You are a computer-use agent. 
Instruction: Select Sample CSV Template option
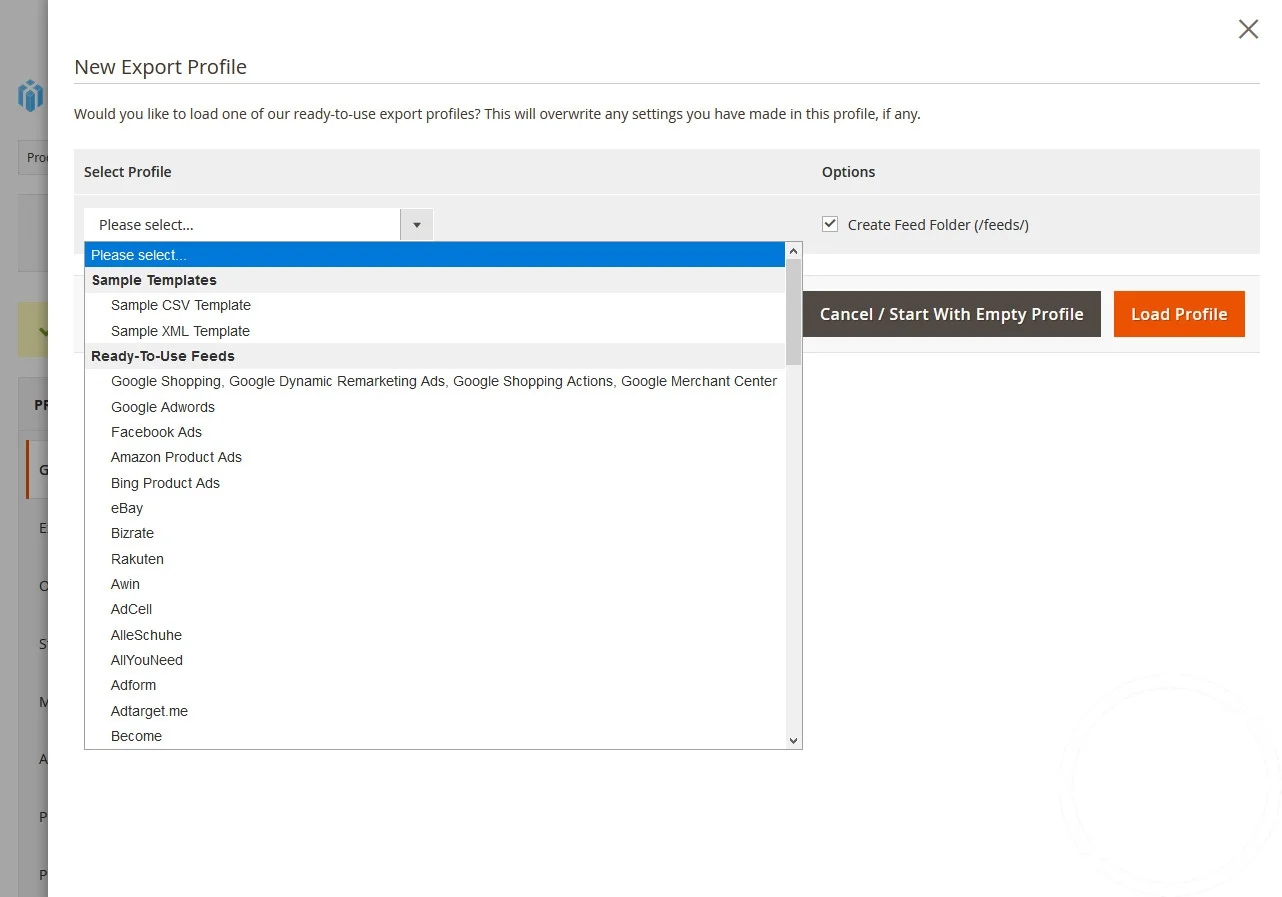[181, 305]
